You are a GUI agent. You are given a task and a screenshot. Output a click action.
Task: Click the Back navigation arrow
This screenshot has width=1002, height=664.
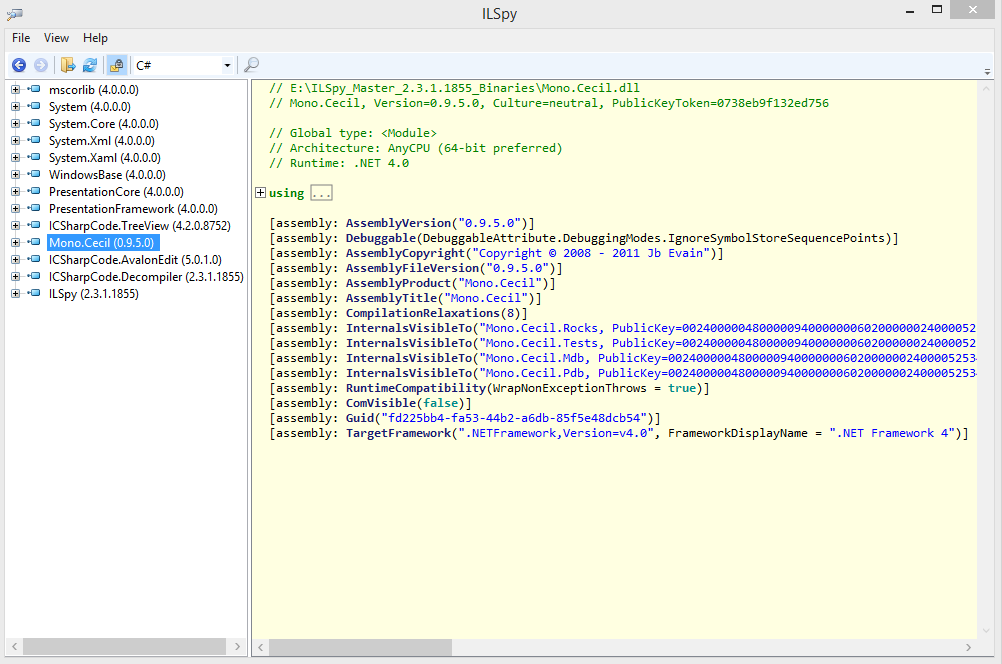(19, 65)
